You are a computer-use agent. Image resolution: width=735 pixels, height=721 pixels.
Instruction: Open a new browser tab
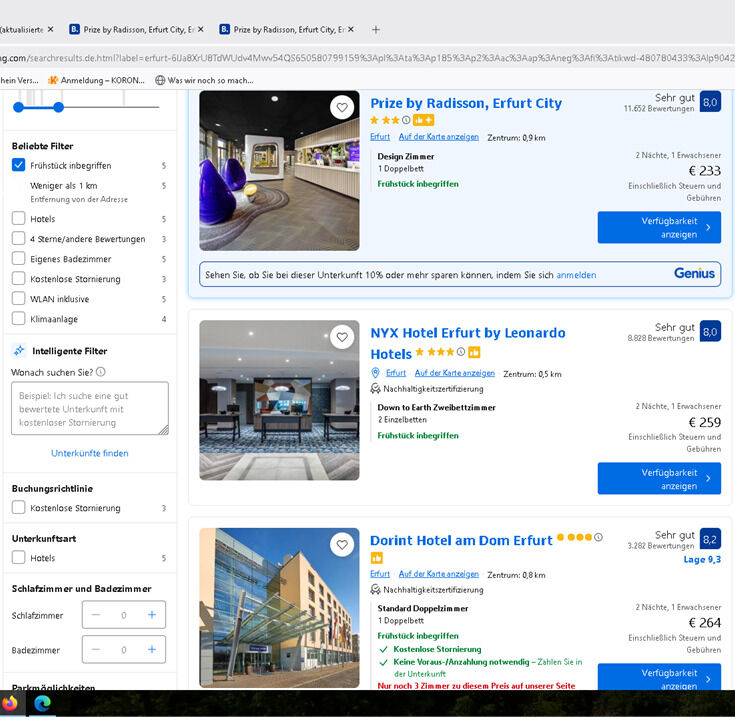376,30
